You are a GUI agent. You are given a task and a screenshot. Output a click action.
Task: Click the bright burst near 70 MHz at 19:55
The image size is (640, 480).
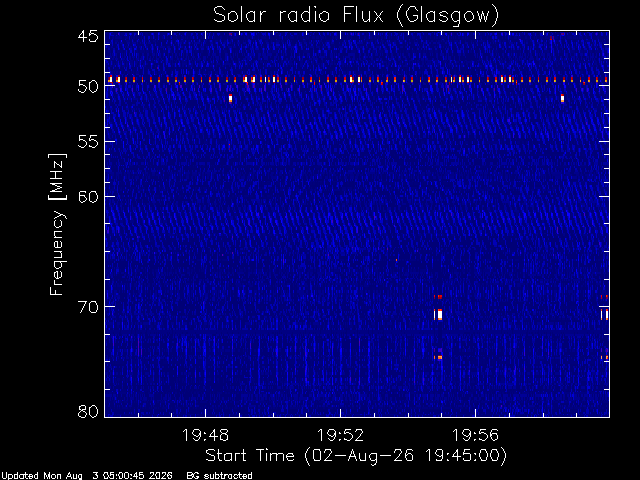[x=438, y=315]
